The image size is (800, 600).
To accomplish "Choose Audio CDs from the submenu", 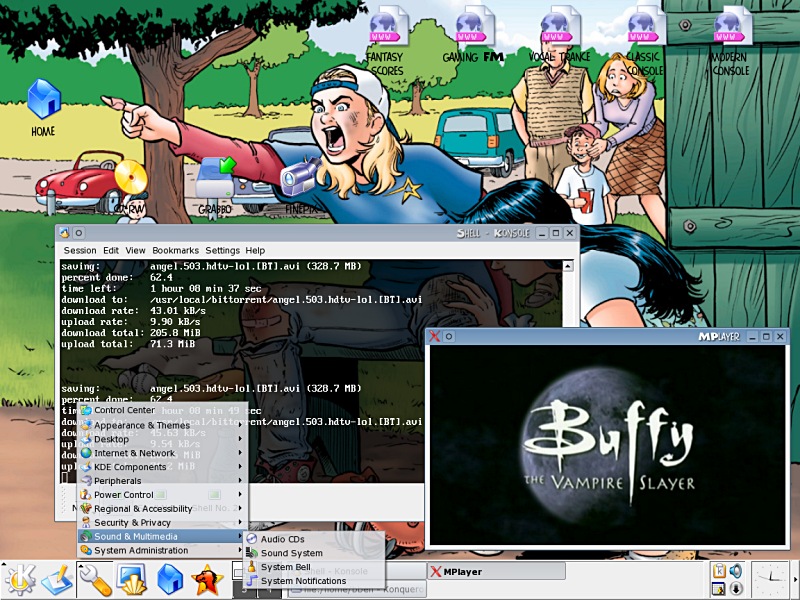I will (x=314, y=539).
